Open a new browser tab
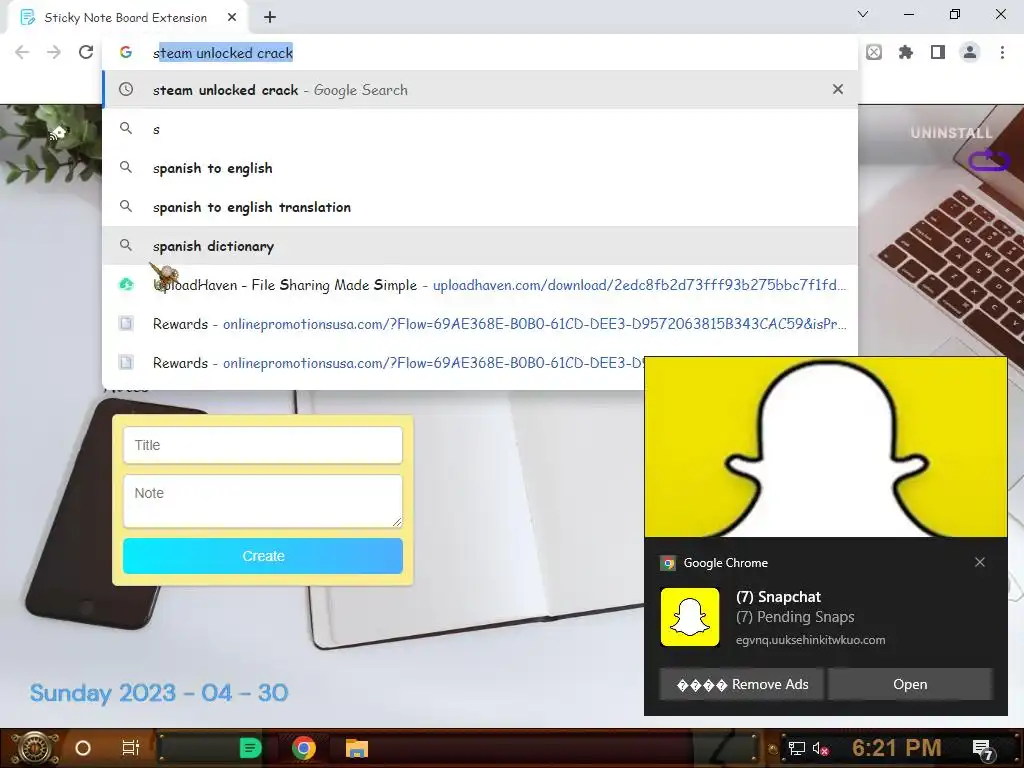Image resolution: width=1024 pixels, height=768 pixels. click(270, 18)
